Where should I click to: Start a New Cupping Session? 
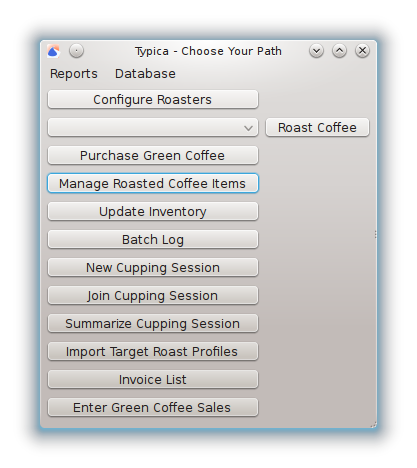153,267
